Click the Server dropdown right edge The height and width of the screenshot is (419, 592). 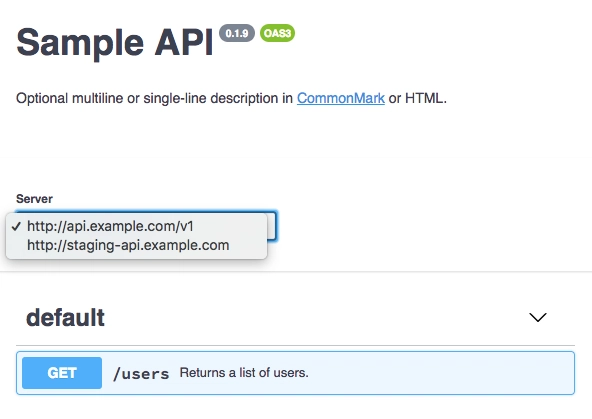point(272,226)
